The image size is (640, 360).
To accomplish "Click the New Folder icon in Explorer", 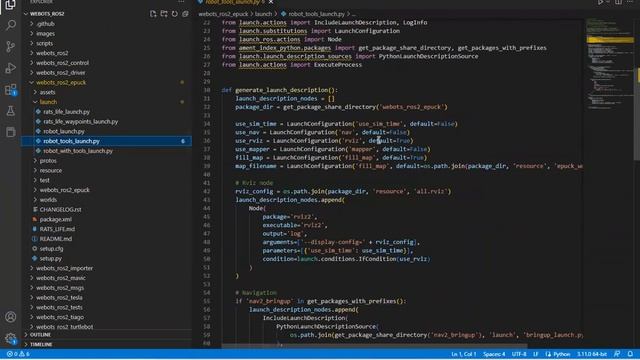I will click(164, 14).
